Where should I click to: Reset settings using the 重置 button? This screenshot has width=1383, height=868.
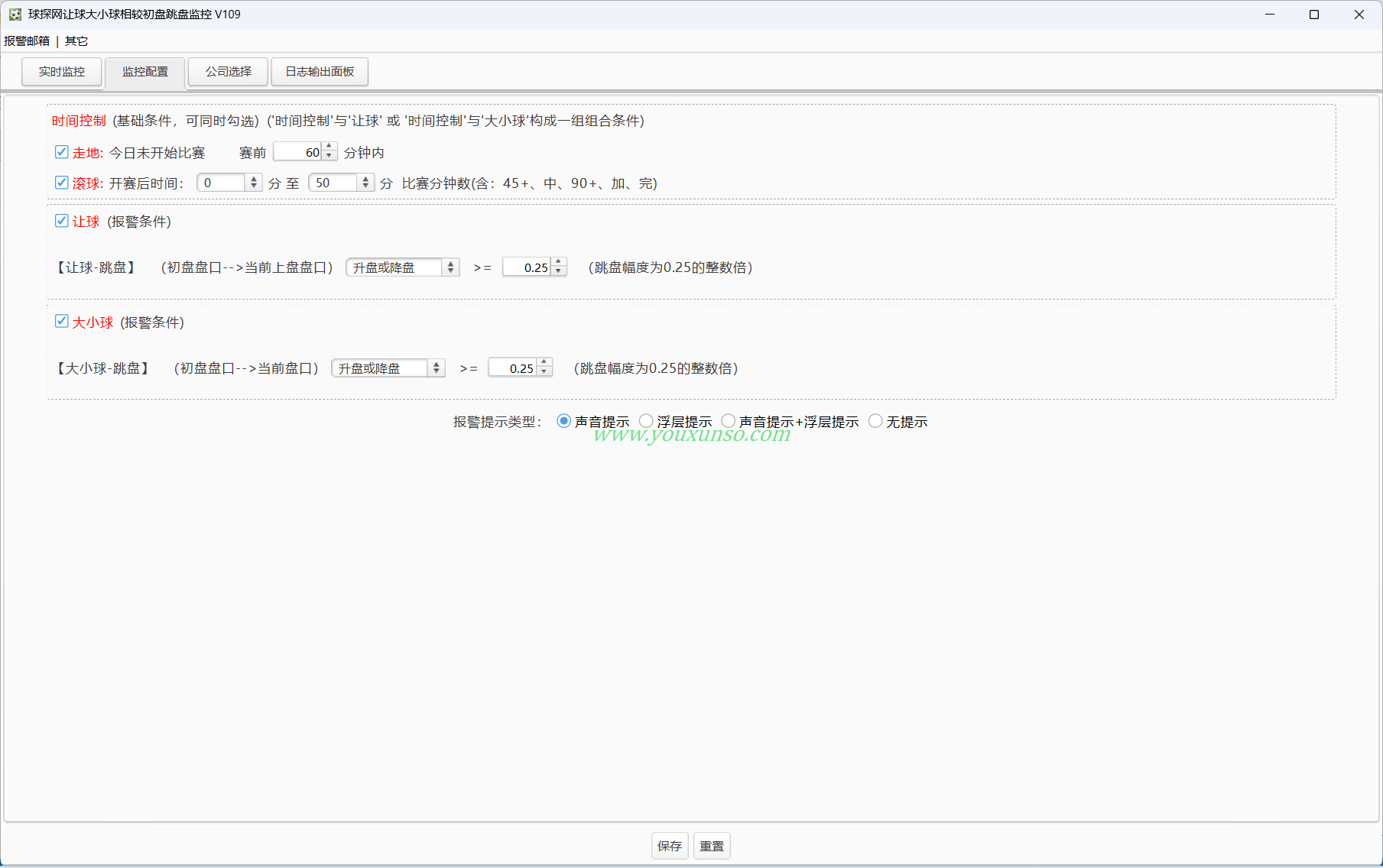pos(712,846)
